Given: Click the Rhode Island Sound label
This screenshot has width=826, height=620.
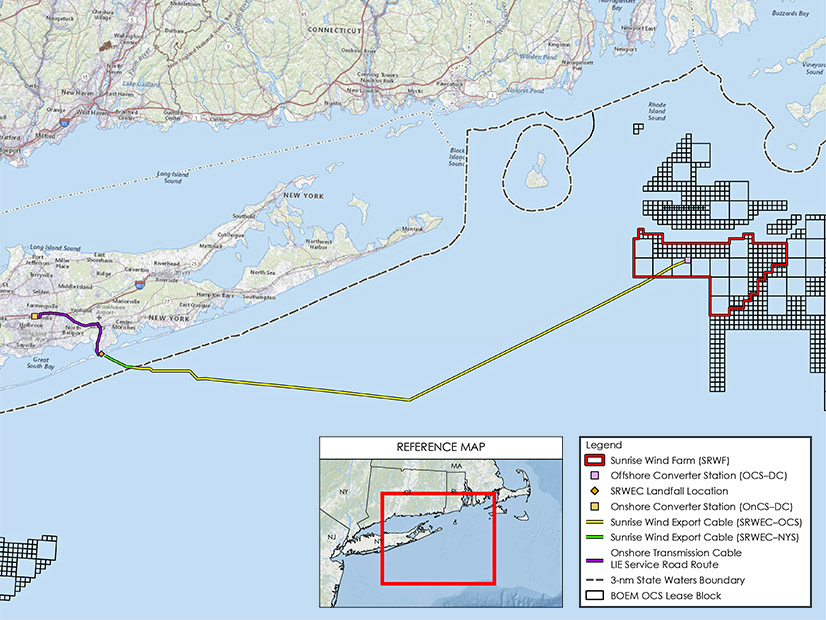Looking at the screenshot, I should click(x=656, y=112).
